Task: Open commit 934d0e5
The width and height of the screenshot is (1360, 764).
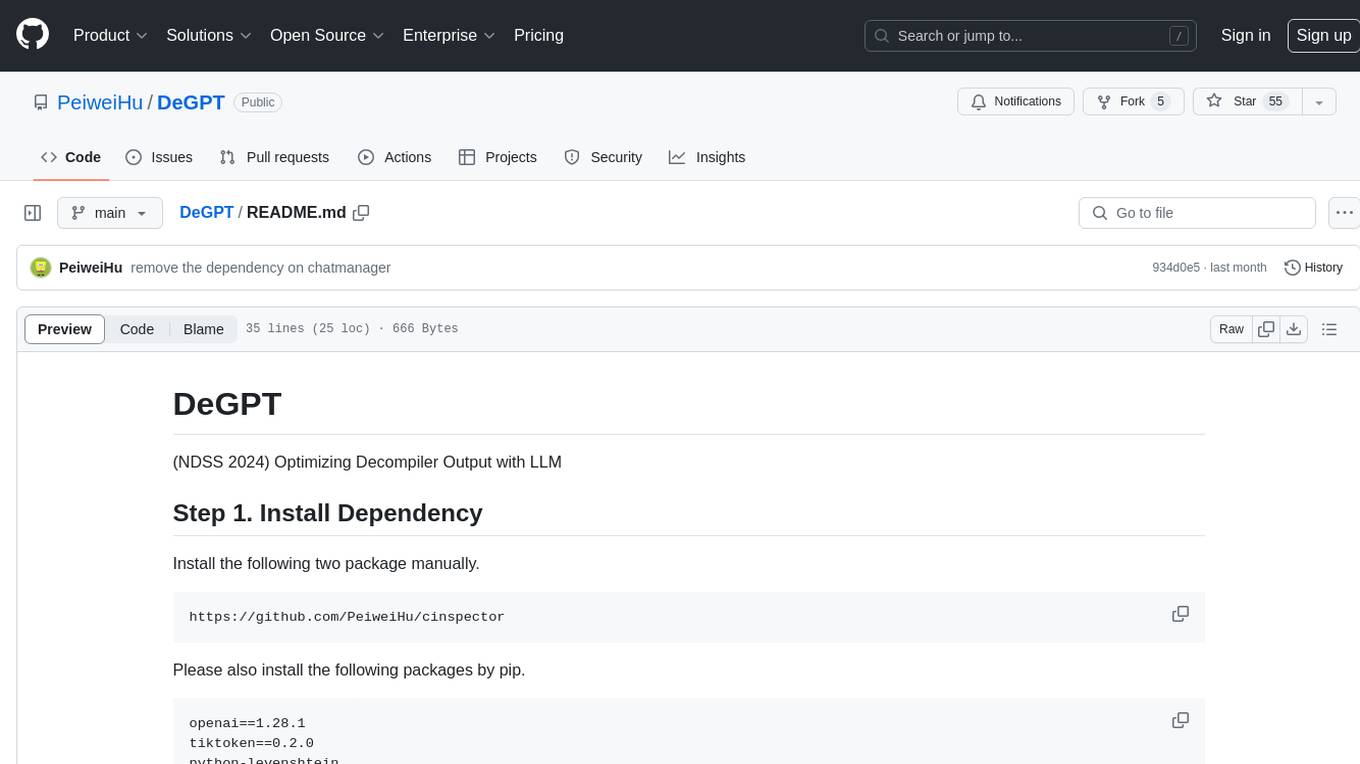Action: pos(1176,268)
